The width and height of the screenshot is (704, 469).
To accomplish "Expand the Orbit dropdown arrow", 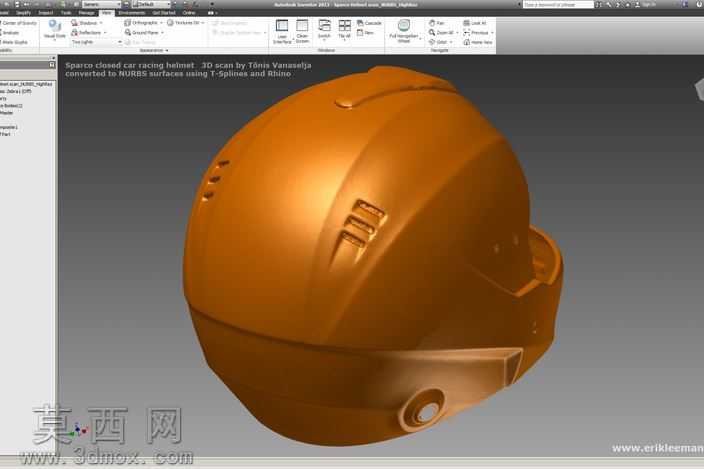I will coord(451,42).
